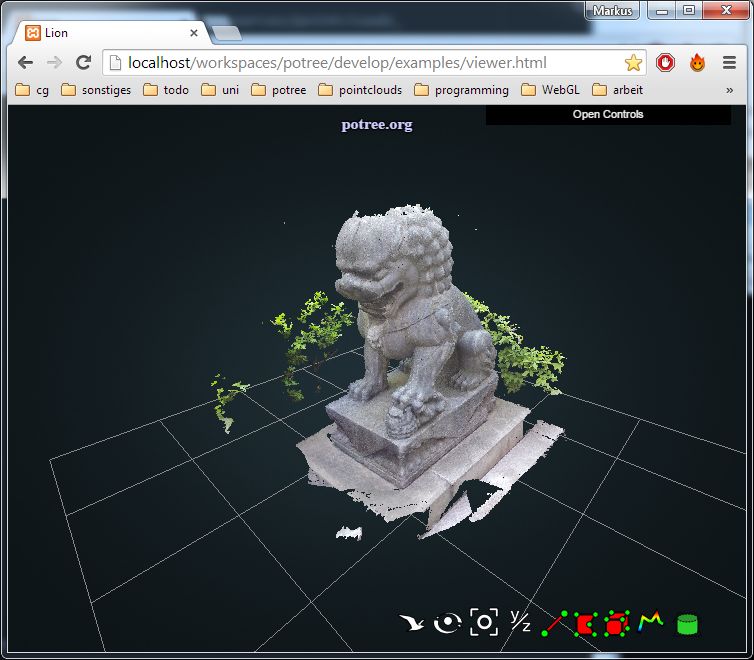Show more bookmarks with the chevron
Screen dimensions: 754x660
[729, 90]
